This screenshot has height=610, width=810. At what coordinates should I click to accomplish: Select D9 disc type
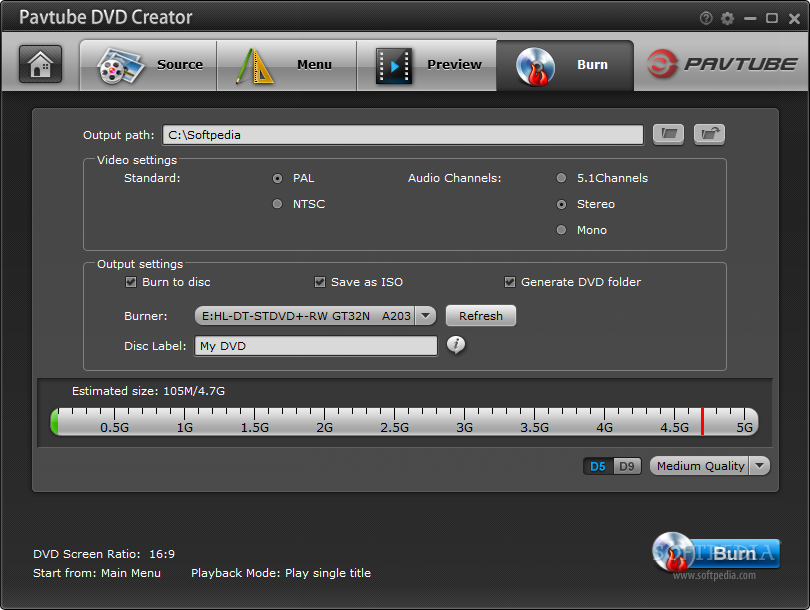tap(627, 466)
